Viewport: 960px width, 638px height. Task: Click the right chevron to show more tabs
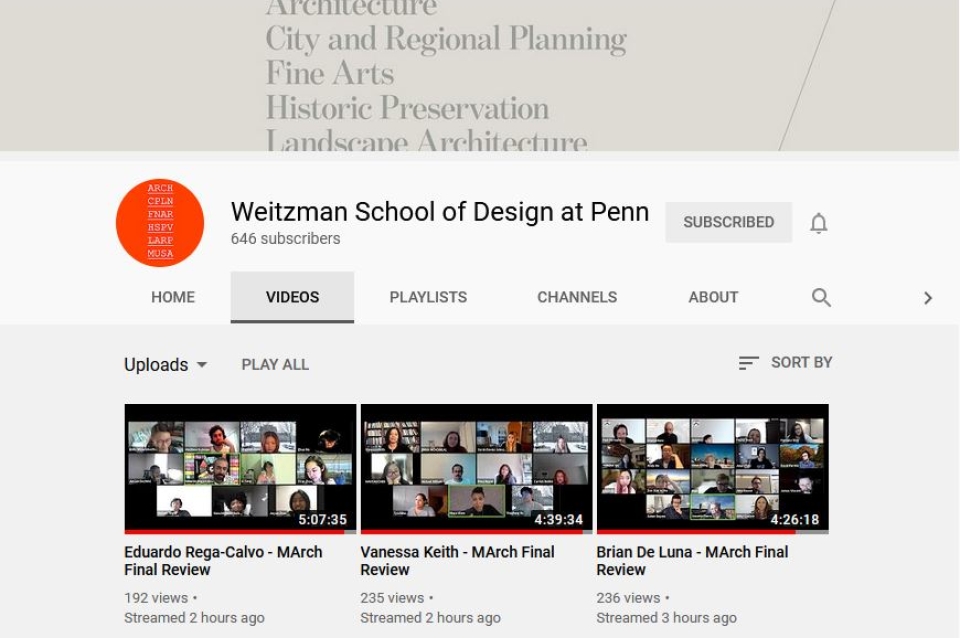pos(928,298)
